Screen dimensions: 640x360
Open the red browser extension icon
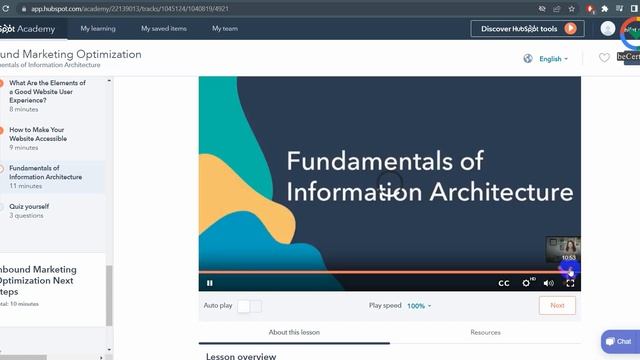[590, 9]
